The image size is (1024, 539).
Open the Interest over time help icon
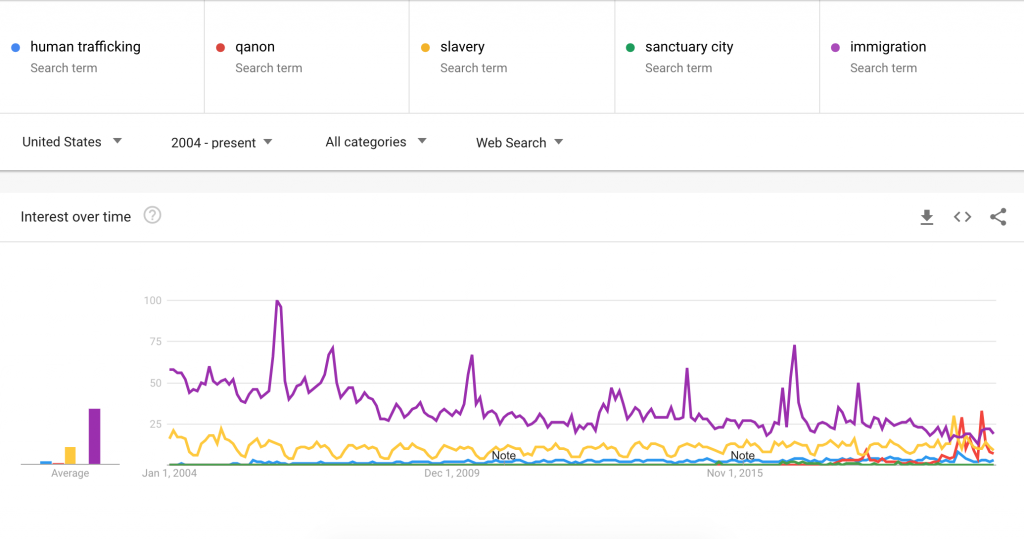pyautogui.click(x=152, y=215)
